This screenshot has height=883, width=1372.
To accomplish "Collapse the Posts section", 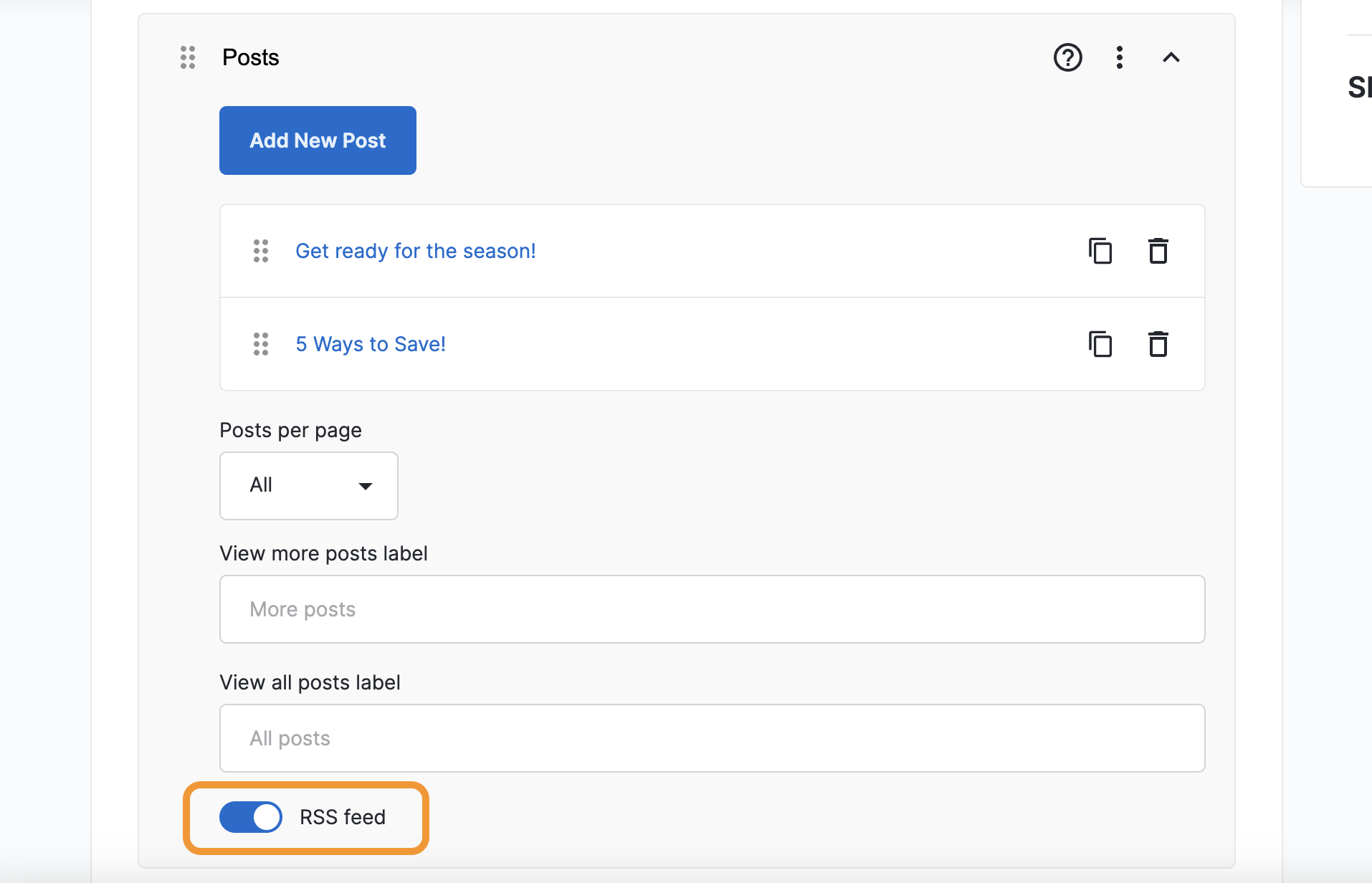I will [1171, 57].
